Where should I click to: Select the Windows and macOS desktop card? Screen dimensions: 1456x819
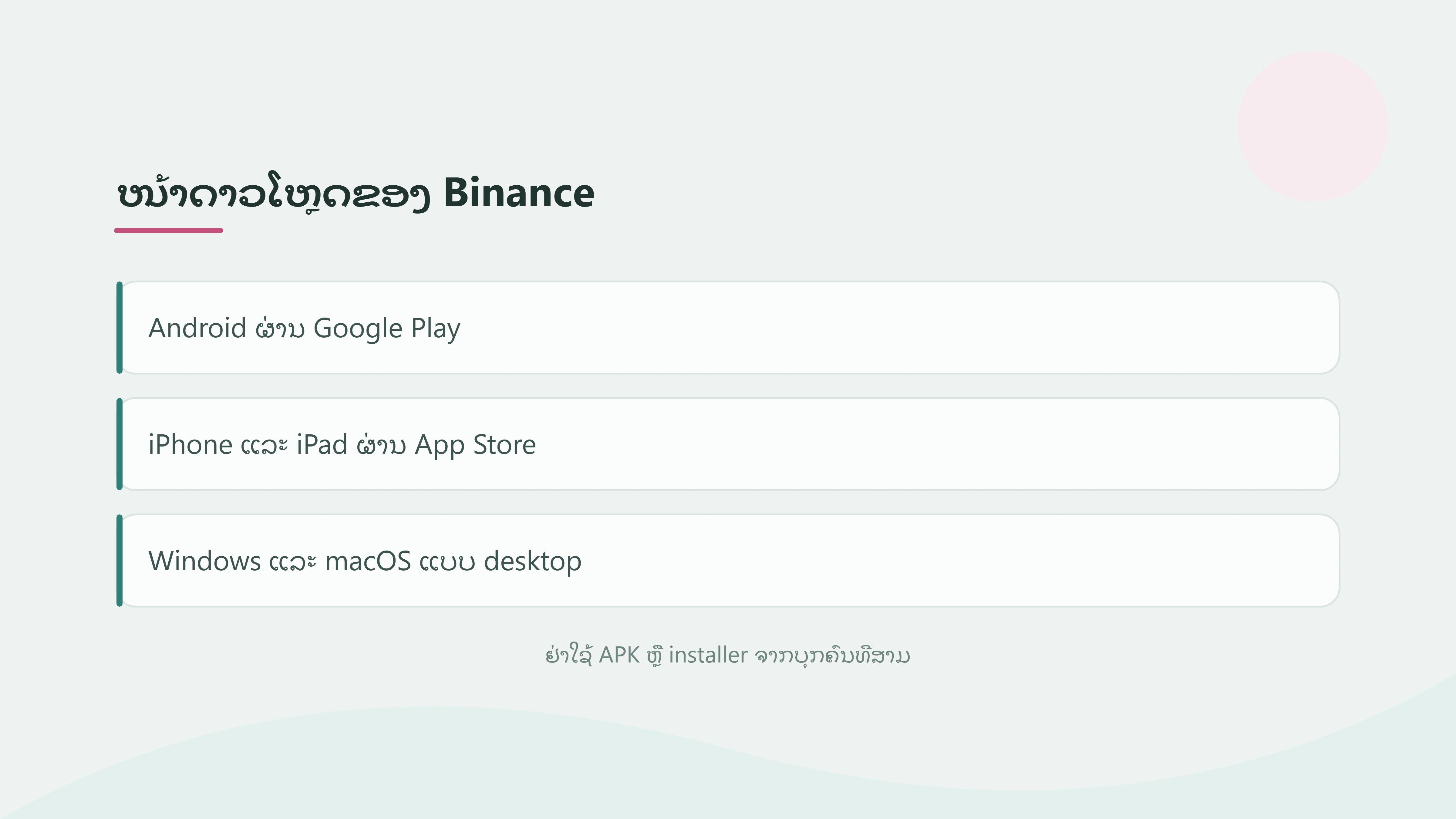click(728, 561)
